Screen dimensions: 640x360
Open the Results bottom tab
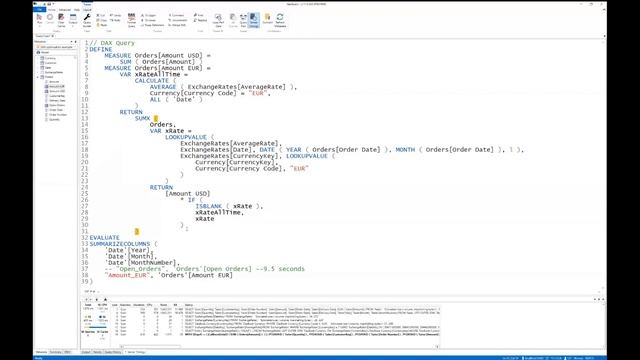click(x=97, y=352)
